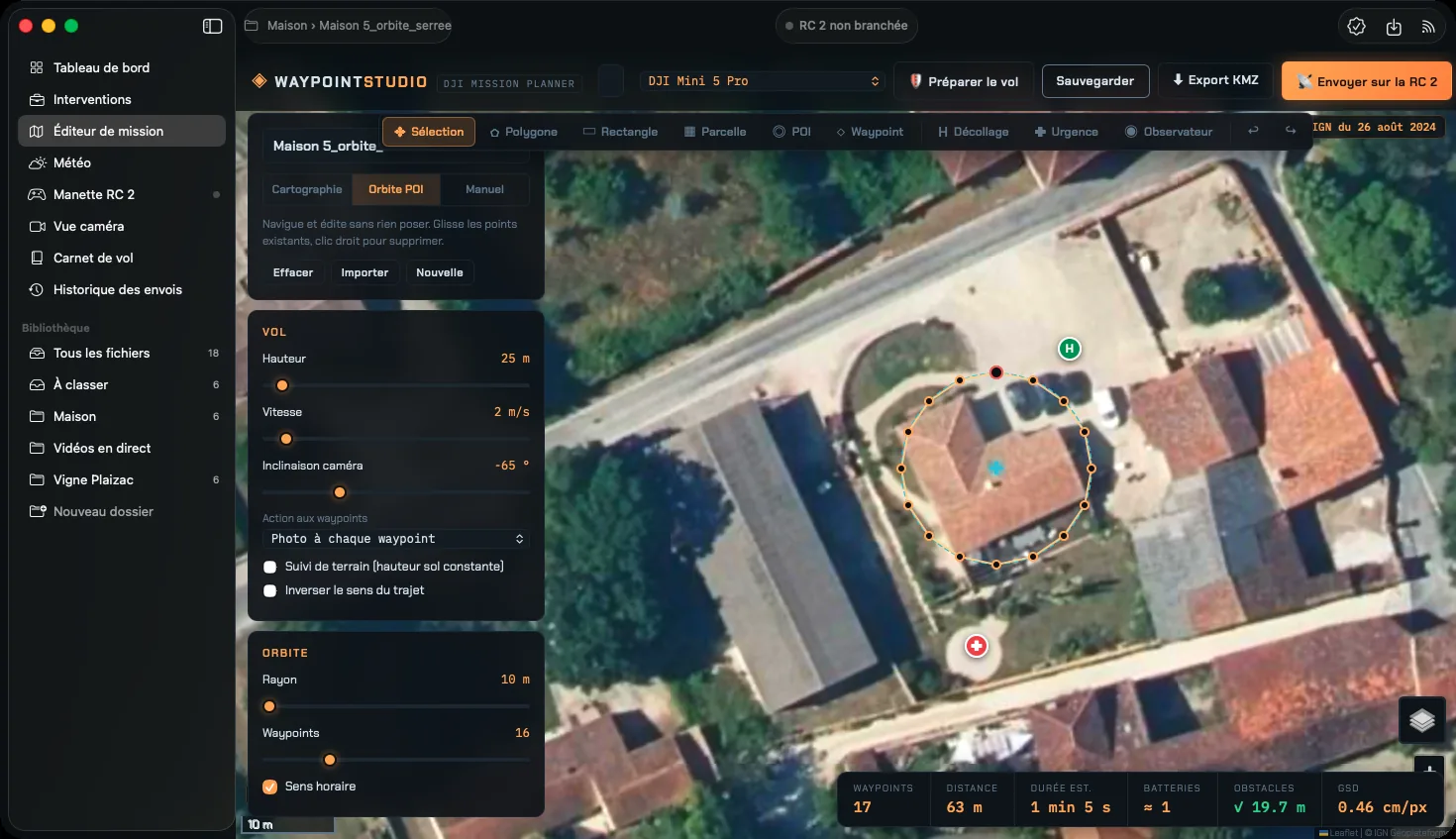Click the red emergency cross marker on map

click(977, 646)
